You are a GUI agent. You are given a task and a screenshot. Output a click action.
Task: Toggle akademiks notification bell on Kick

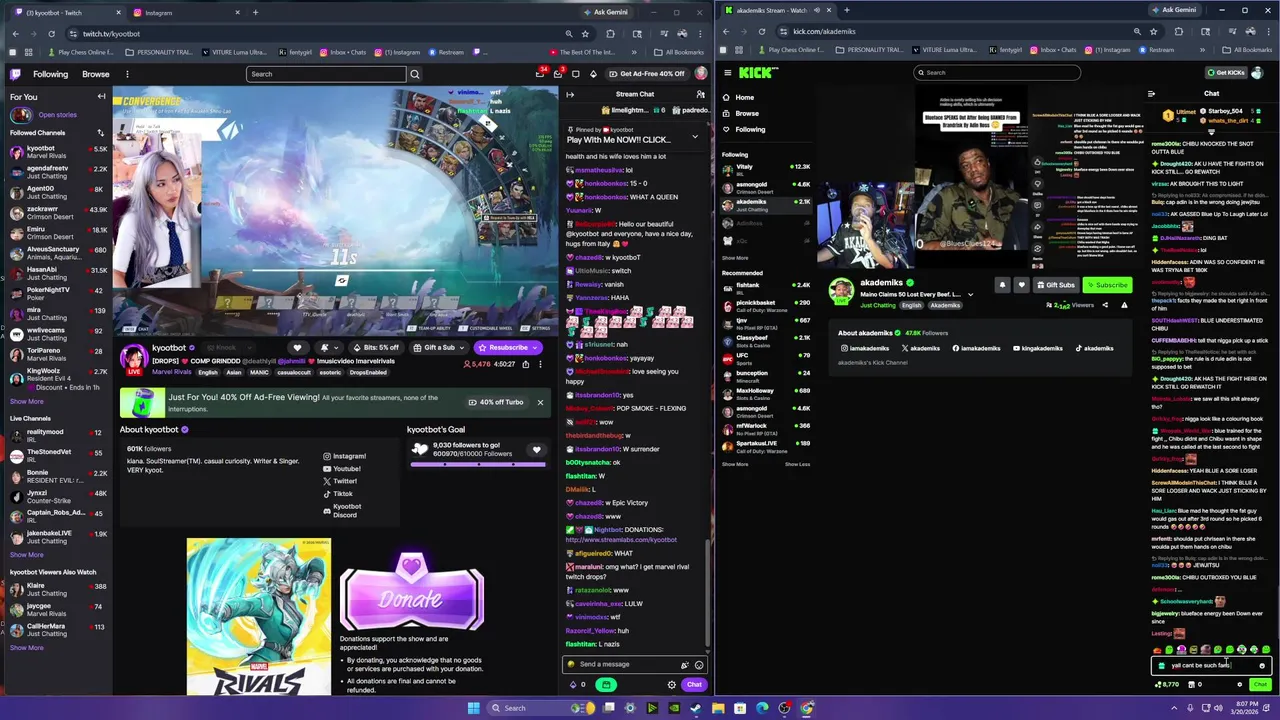(x=1002, y=285)
